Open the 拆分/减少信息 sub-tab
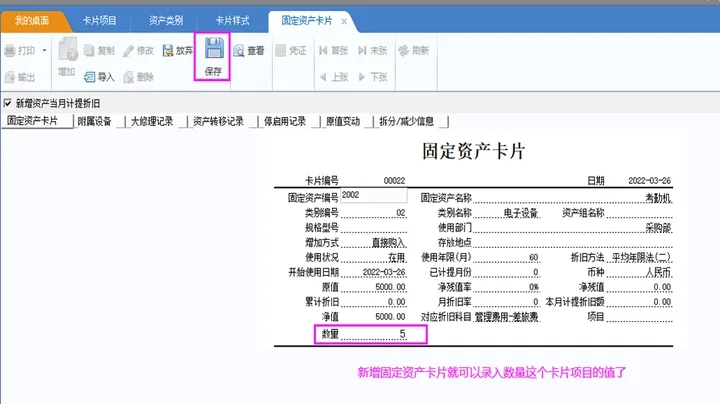Screen dimensions: 720x404 pos(406,121)
